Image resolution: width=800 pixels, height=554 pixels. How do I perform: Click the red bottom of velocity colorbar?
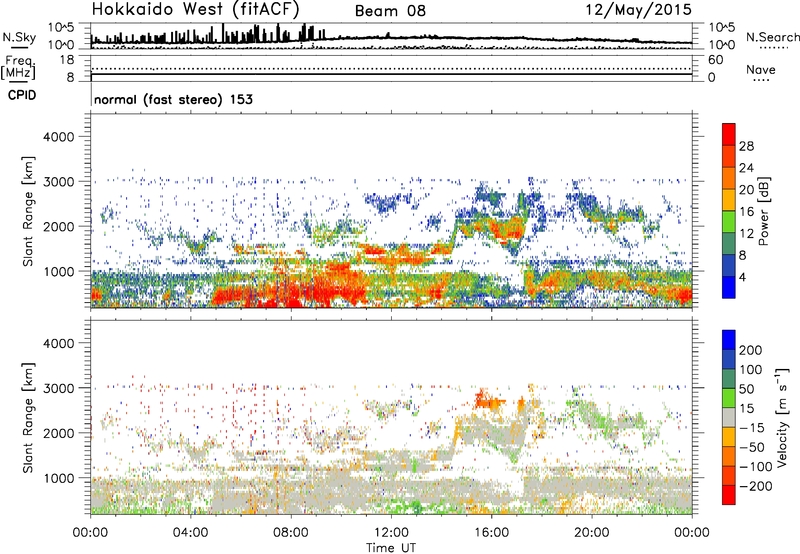729,495
